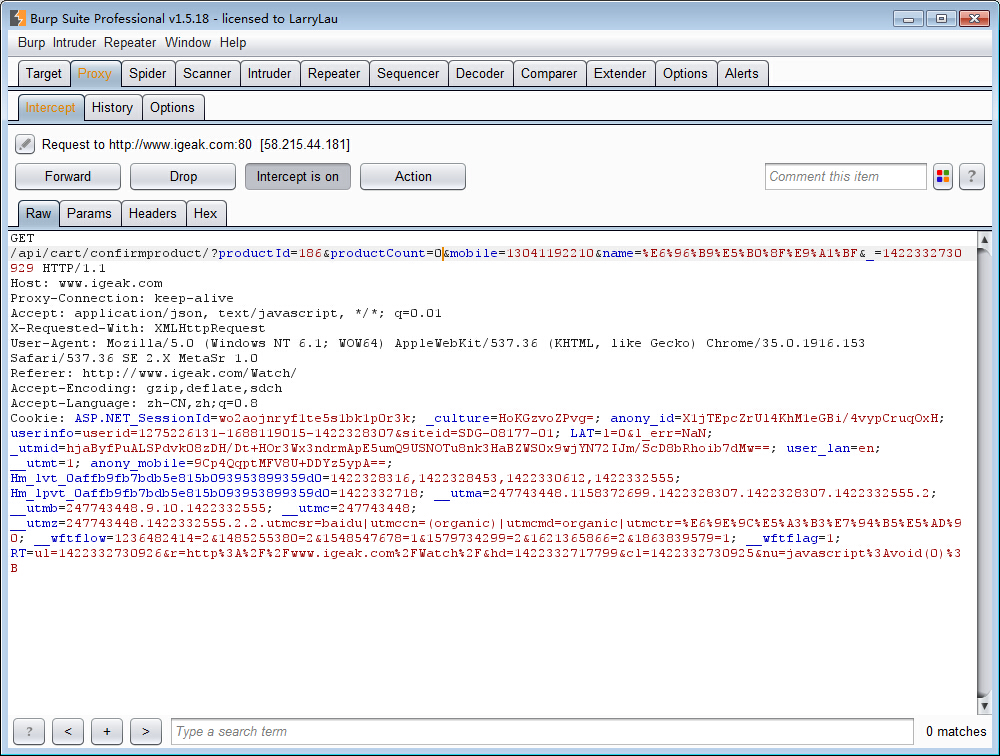This screenshot has height=756, width=1000.
Task: Open the Intruder menu
Action: (74, 43)
